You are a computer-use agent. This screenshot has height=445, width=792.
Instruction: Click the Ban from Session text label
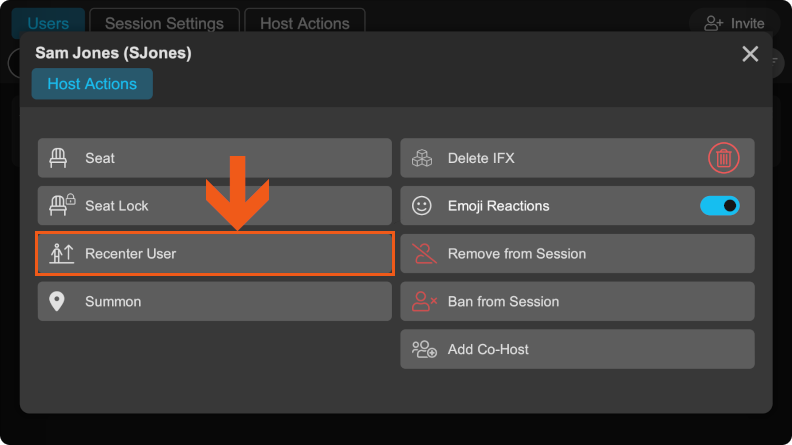(x=503, y=302)
